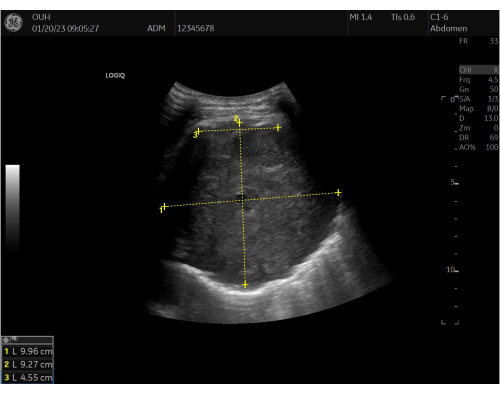Select caliper 3 right endpoint marker

coord(278,127)
